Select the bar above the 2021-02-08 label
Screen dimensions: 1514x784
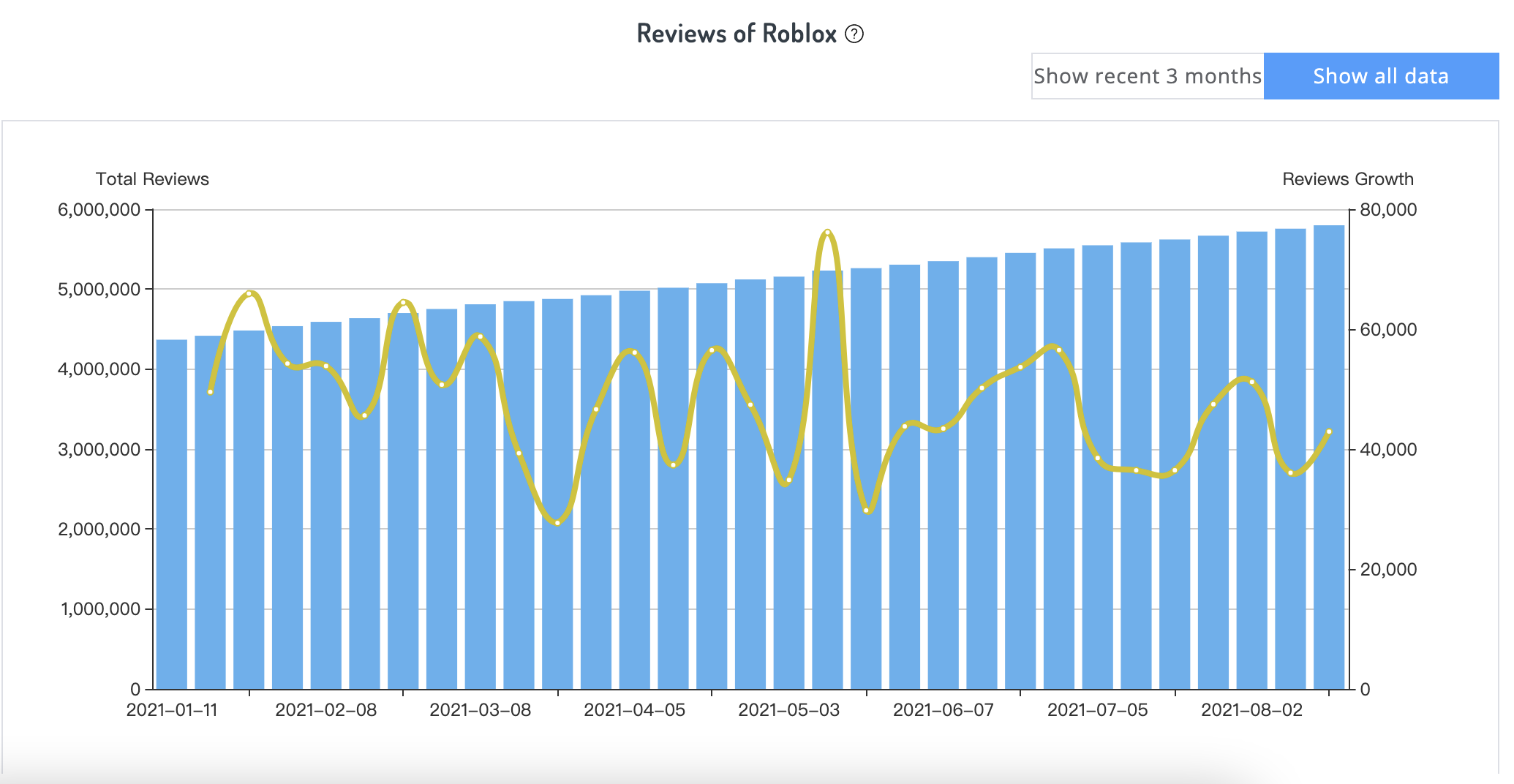tap(326, 512)
